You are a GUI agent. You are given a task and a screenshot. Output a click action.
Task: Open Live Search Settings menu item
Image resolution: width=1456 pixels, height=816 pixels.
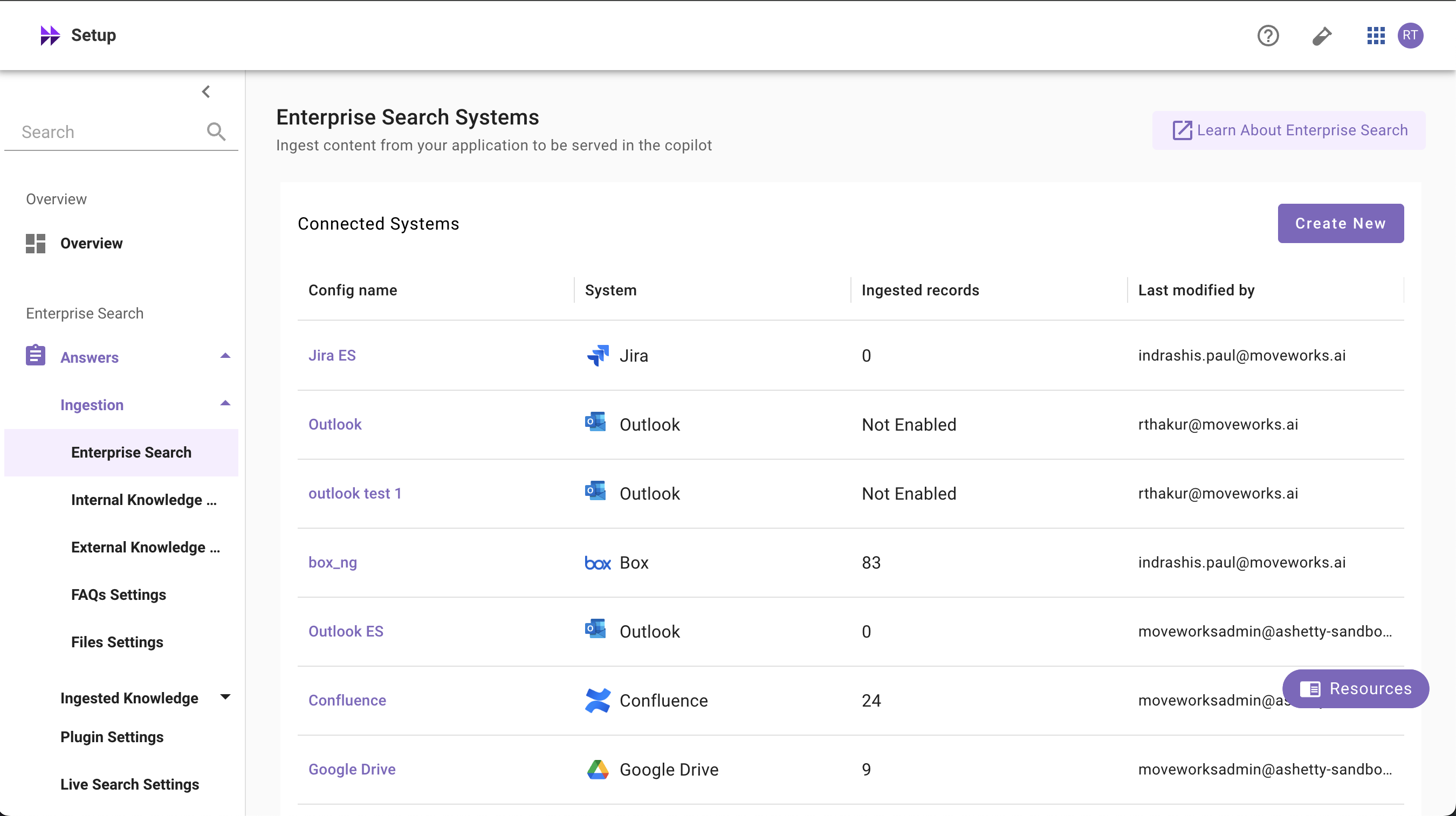(129, 784)
